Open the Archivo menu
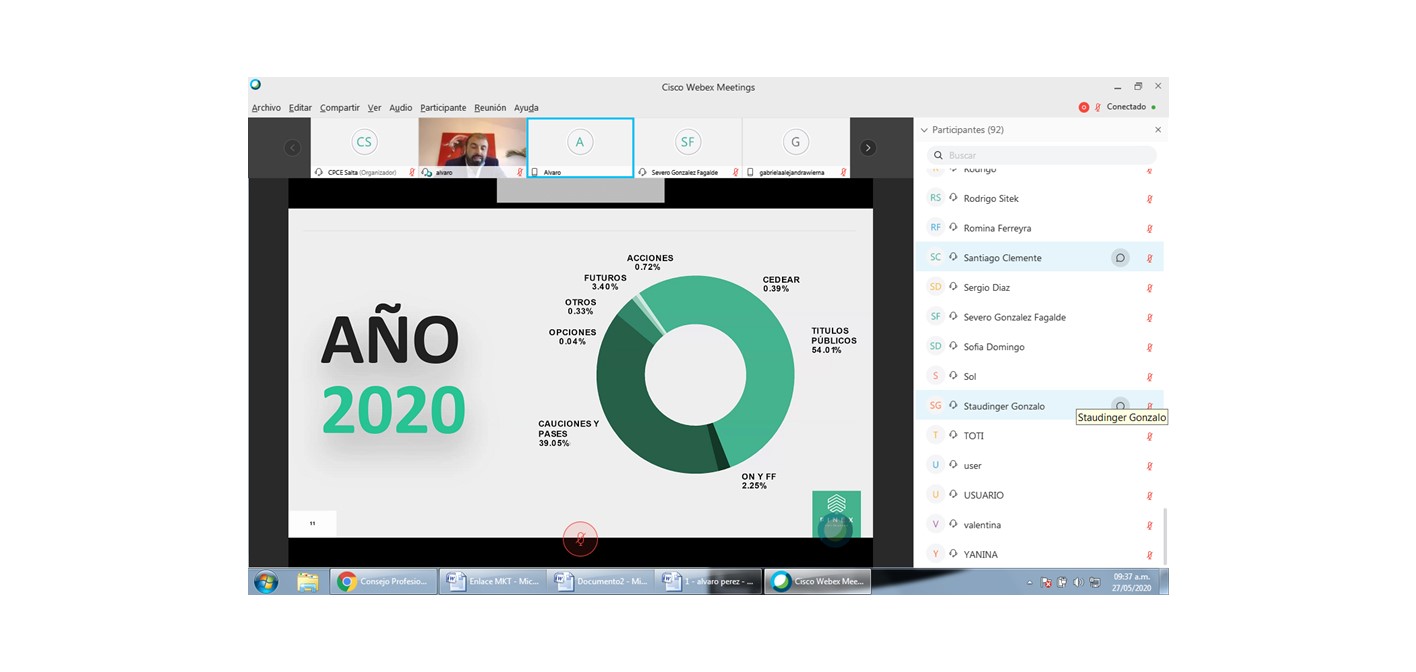The width and height of the screenshot is (1416, 672). point(266,108)
